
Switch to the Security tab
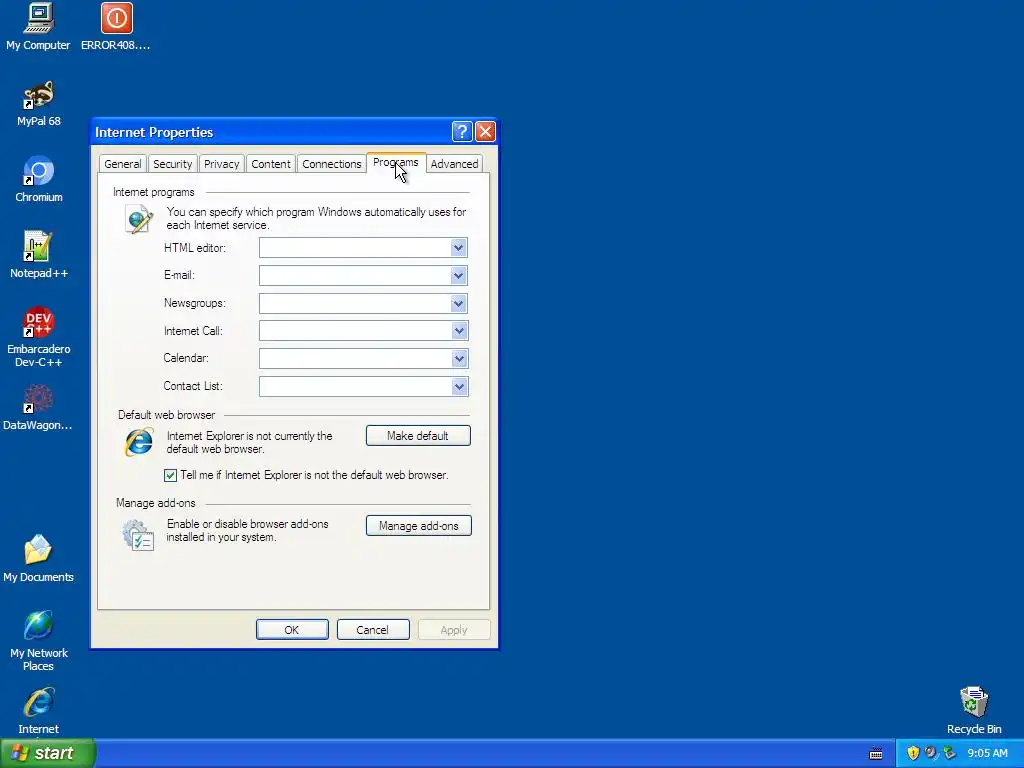[x=172, y=164]
